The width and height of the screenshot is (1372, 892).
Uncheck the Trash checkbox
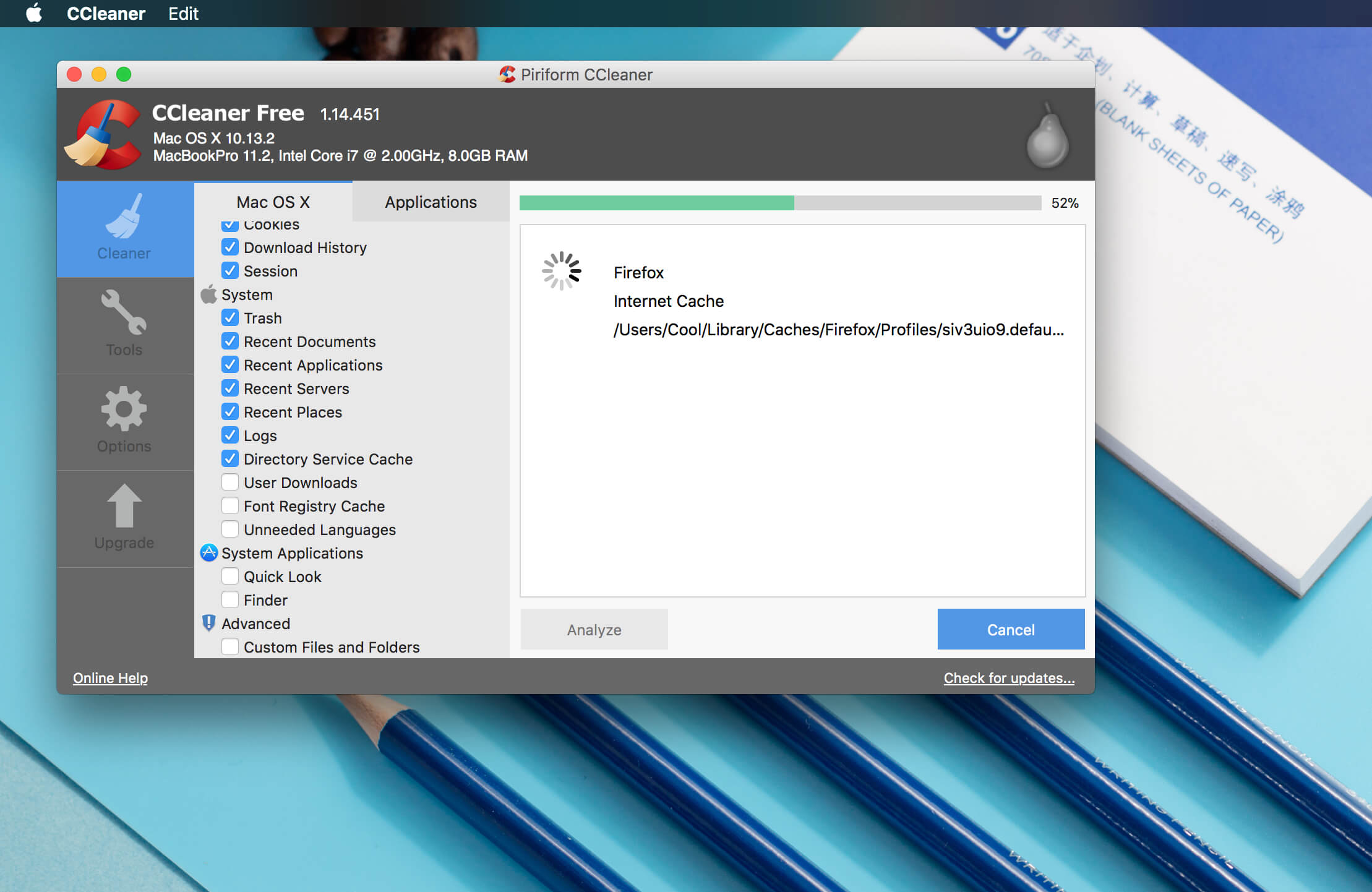pos(230,318)
